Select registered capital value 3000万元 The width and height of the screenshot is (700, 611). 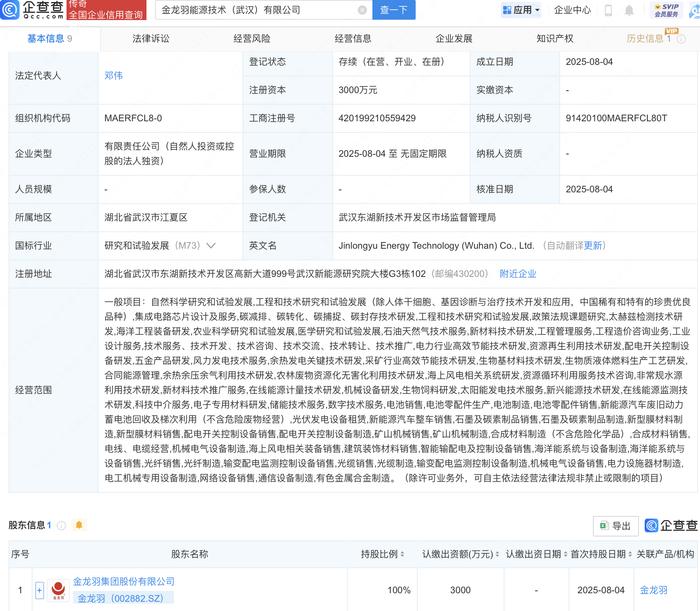pos(358,90)
